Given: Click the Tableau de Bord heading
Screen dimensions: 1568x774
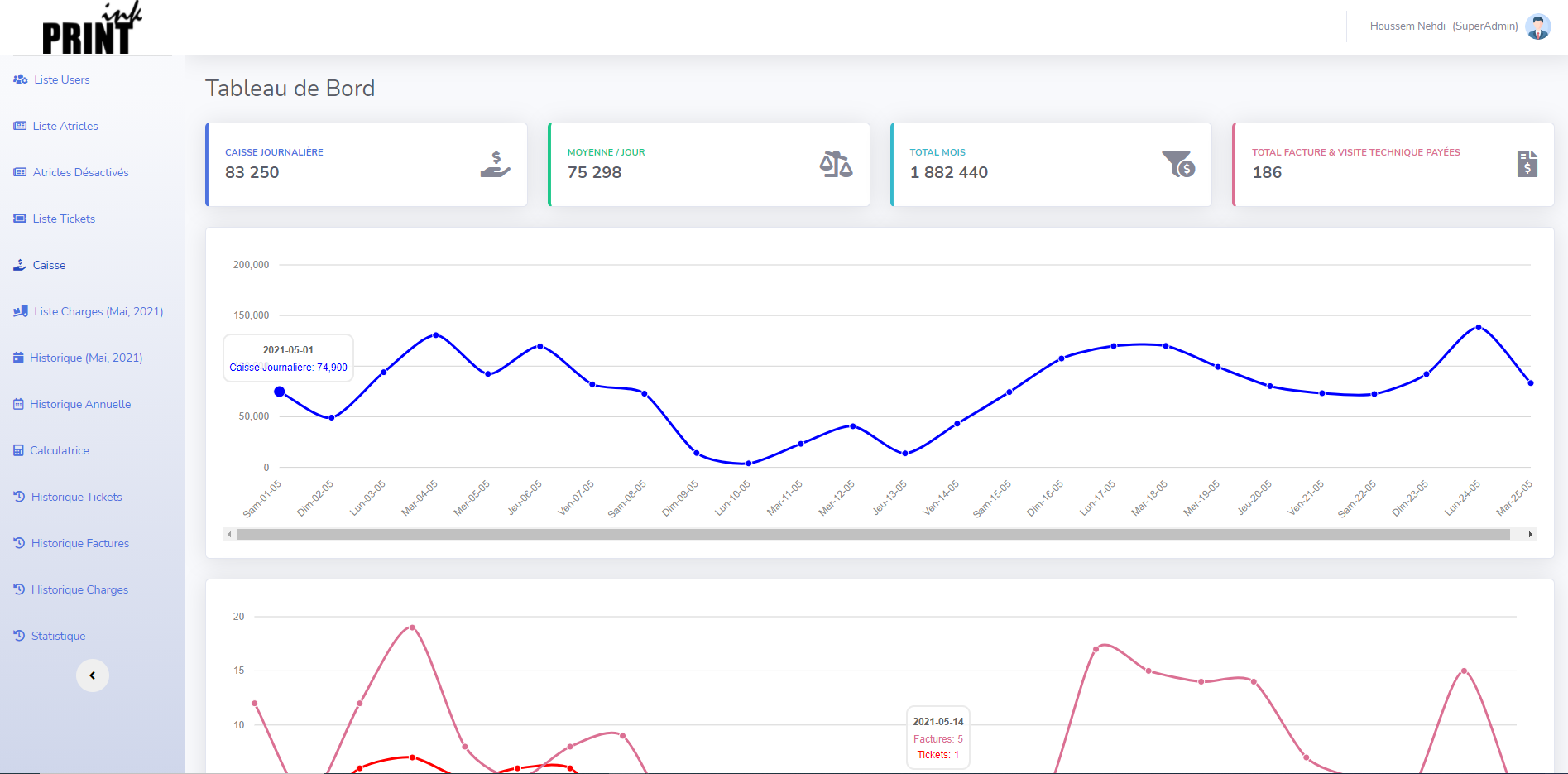Looking at the screenshot, I should click(290, 88).
